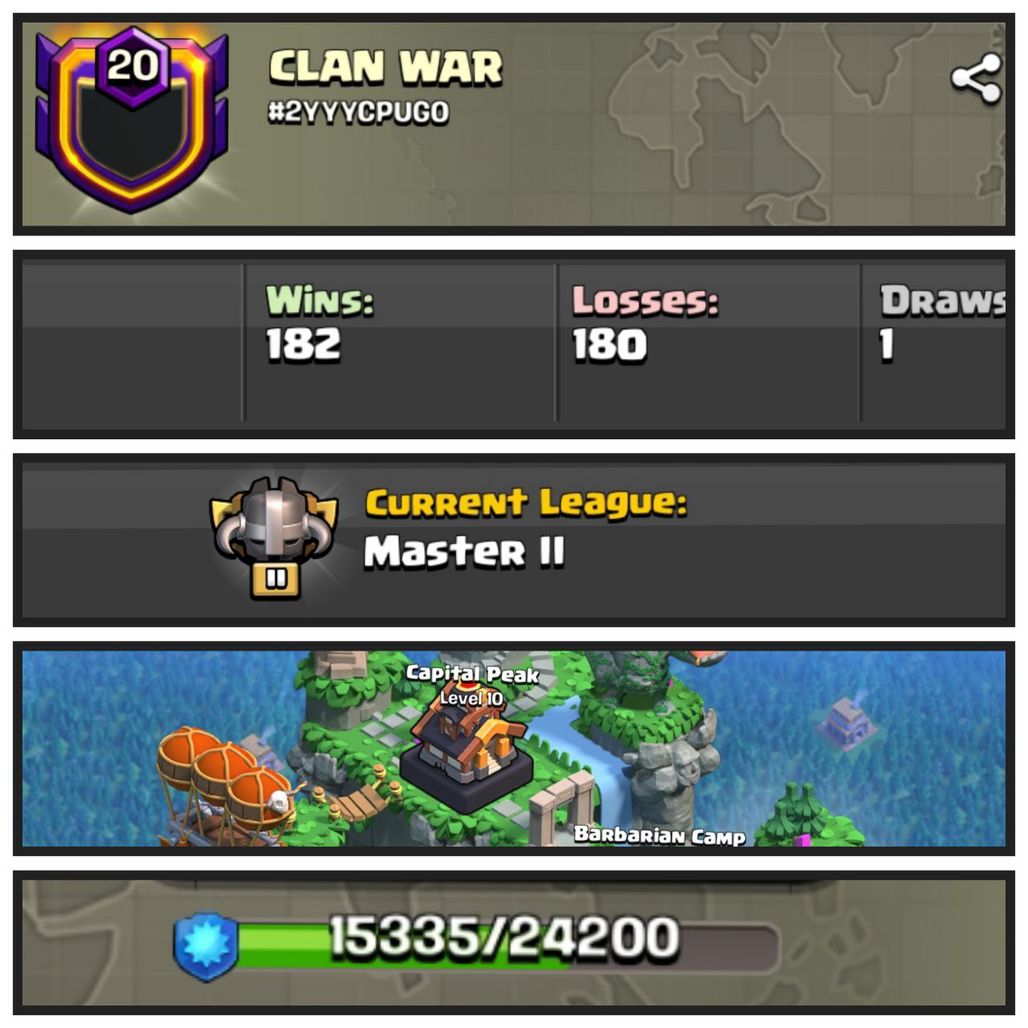Tap the orange airship balloons
This screenshot has height=1028, width=1028.
click(x=226, y=777)
